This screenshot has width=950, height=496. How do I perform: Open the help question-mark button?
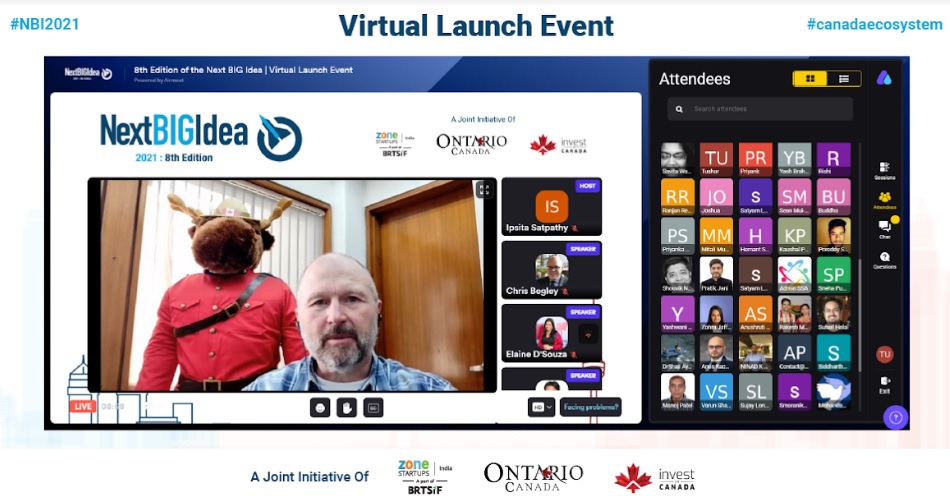895,417
